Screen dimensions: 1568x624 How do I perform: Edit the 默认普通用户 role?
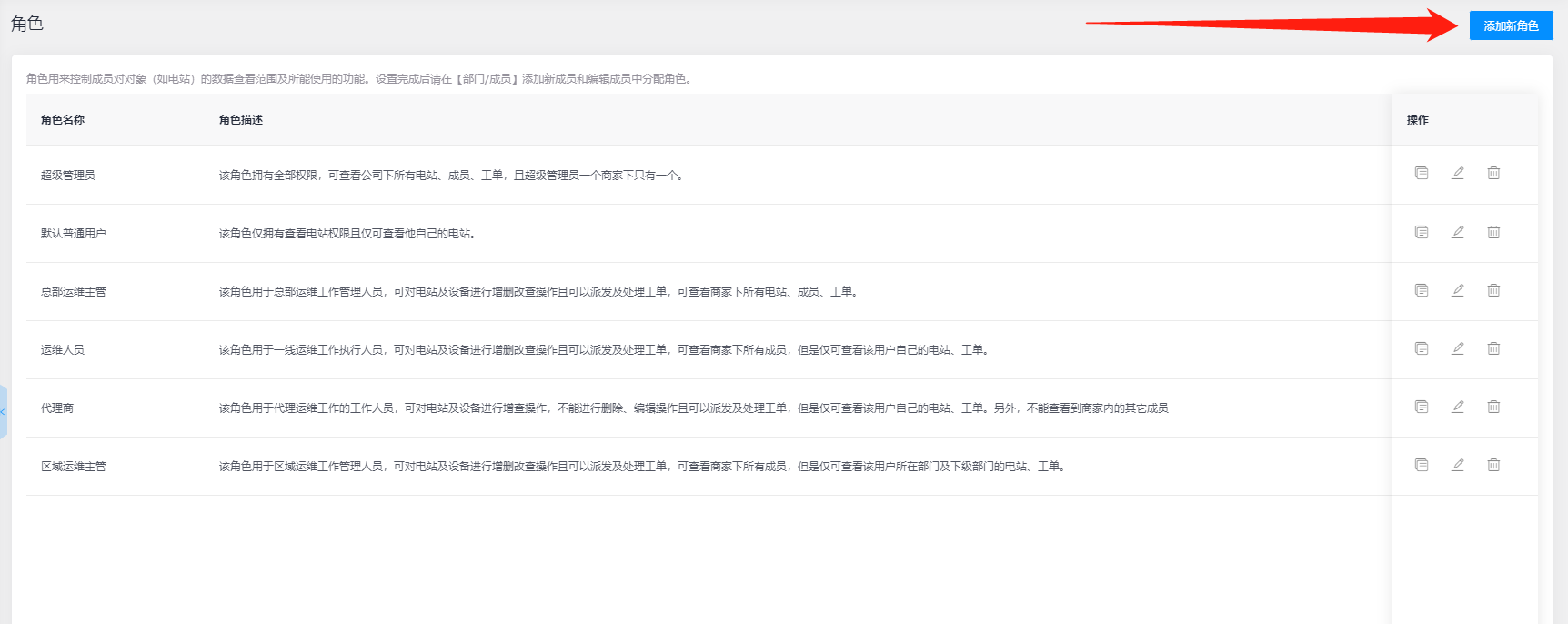(1458, 232)
